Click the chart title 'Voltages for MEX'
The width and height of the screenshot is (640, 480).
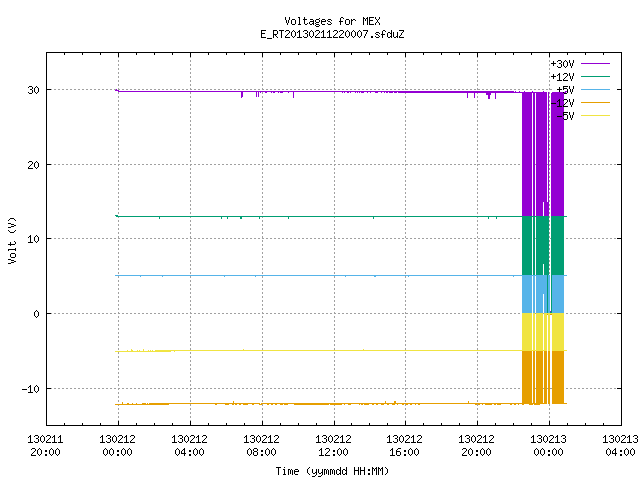[332, 21]
